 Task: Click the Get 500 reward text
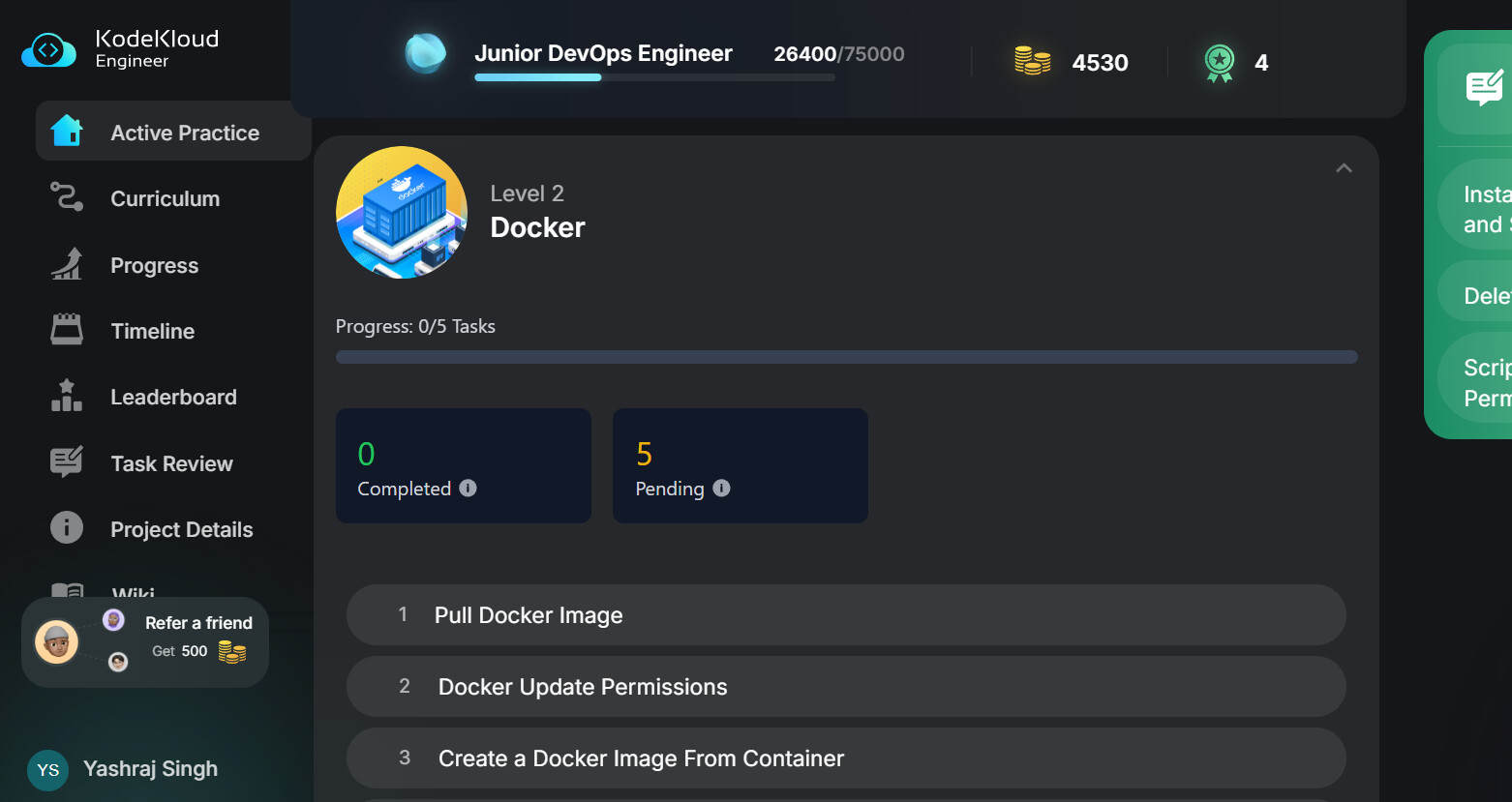(x=180, y=651)
